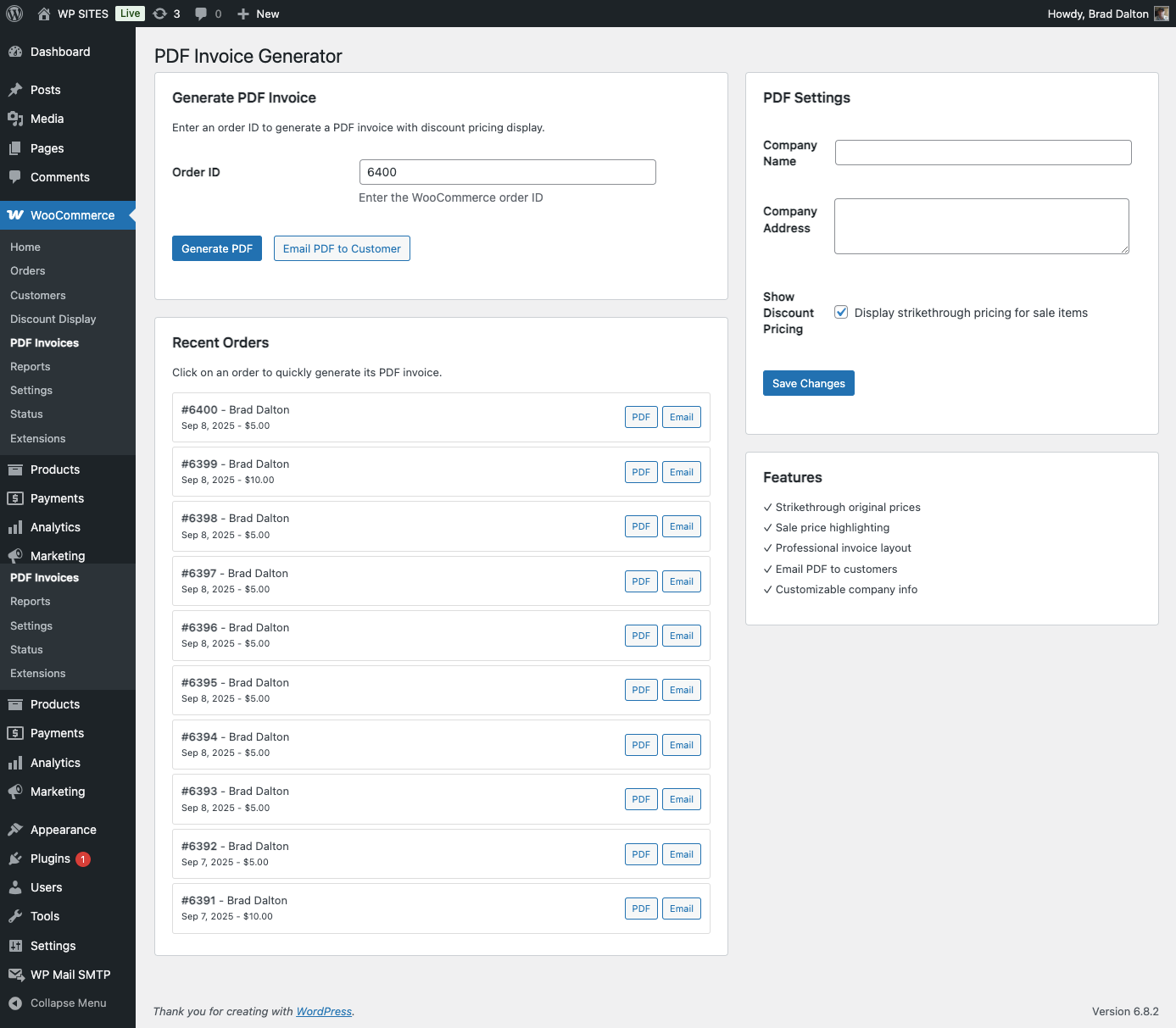Open Discount Display submenu item
The width and height of the screenshot is (1176, 1028).
[53, 319]
